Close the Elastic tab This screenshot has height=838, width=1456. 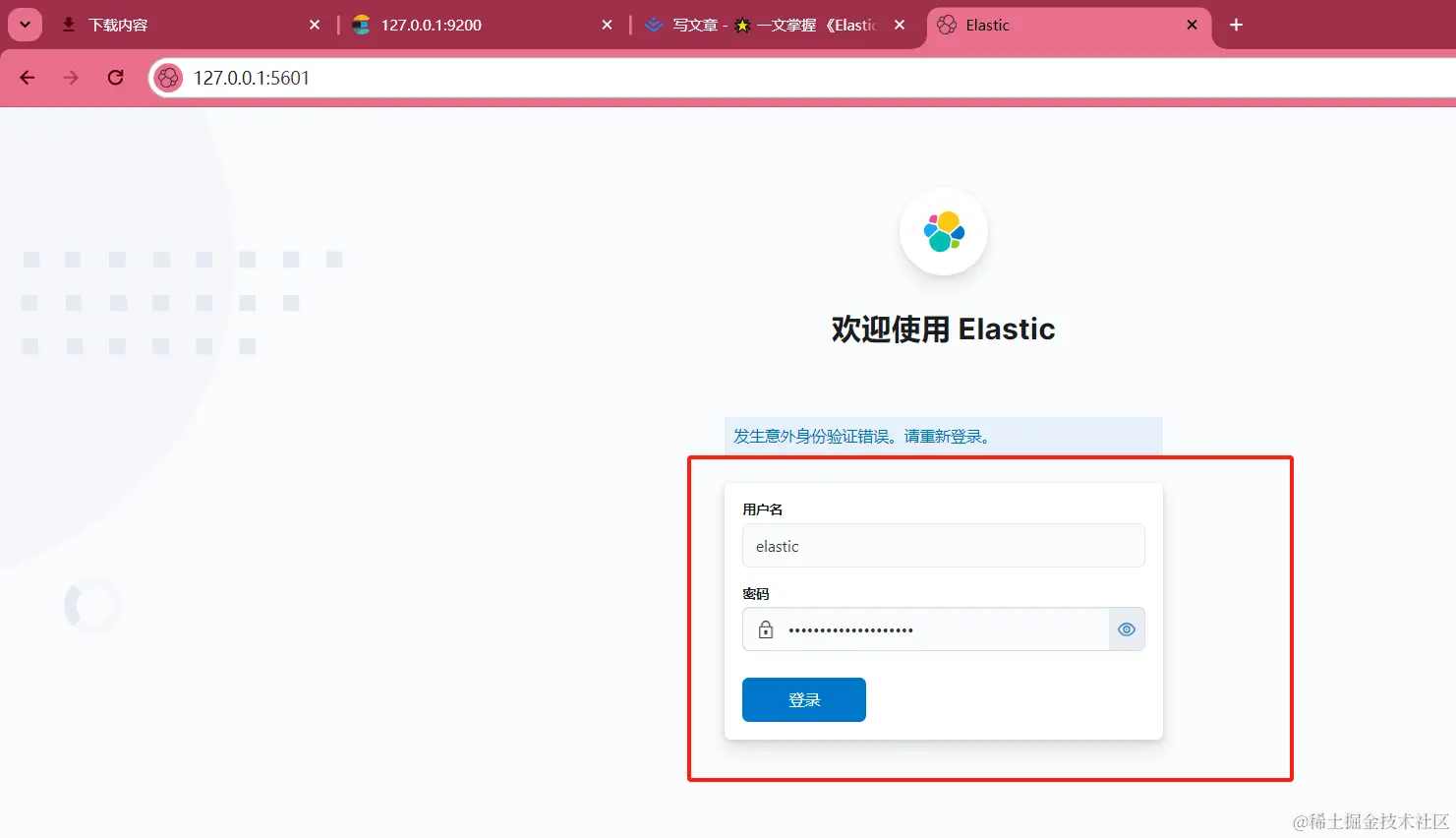pos(1192,26)
